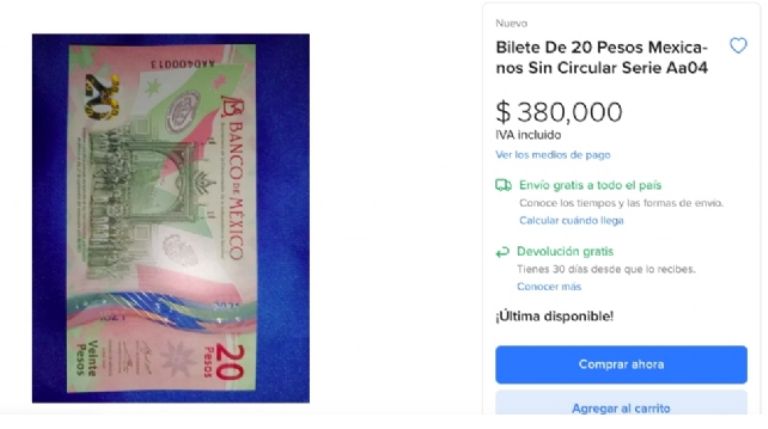This screenshot has width=768, height=429.
Task: Open "Ver los medios de pago" link
Action: click(553, 155)
